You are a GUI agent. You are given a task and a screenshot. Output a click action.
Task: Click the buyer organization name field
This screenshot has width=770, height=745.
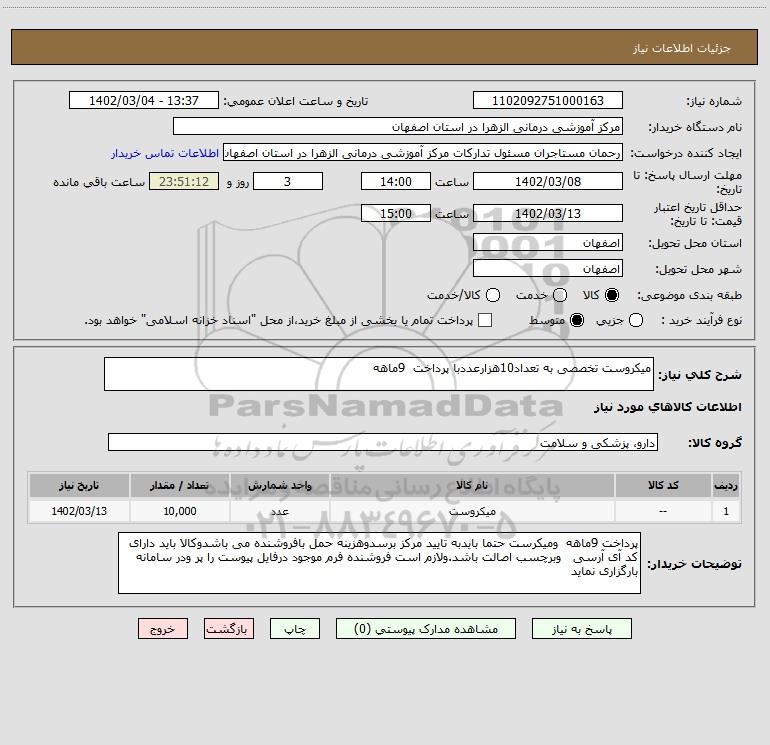pos(398,127)
